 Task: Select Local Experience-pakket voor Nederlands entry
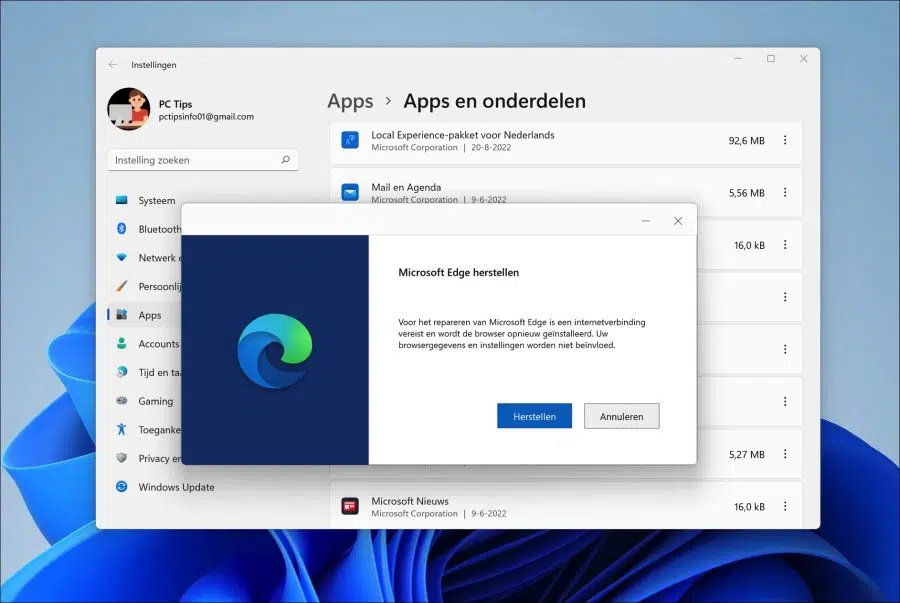(x=566, y=141)
